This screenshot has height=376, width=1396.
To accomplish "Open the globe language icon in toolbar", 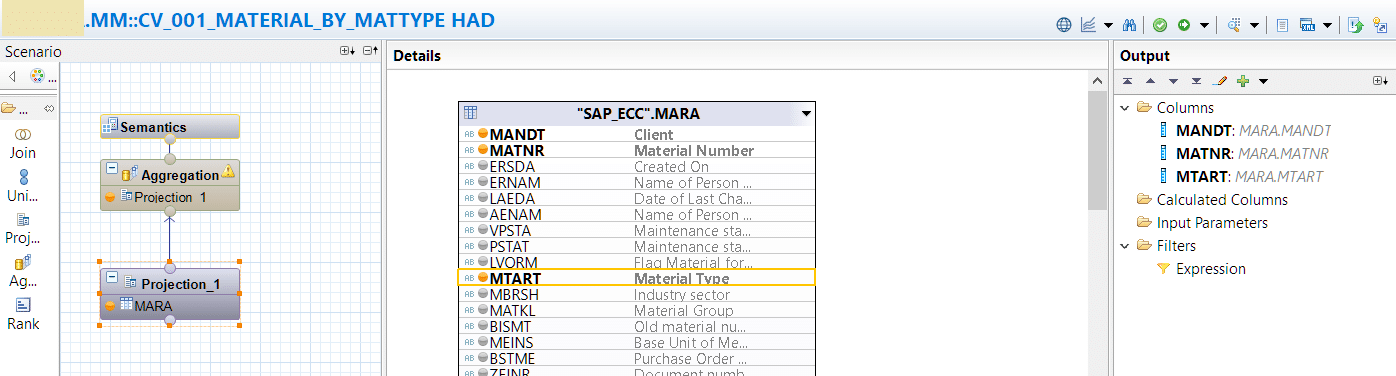I will pos(1065,25).
